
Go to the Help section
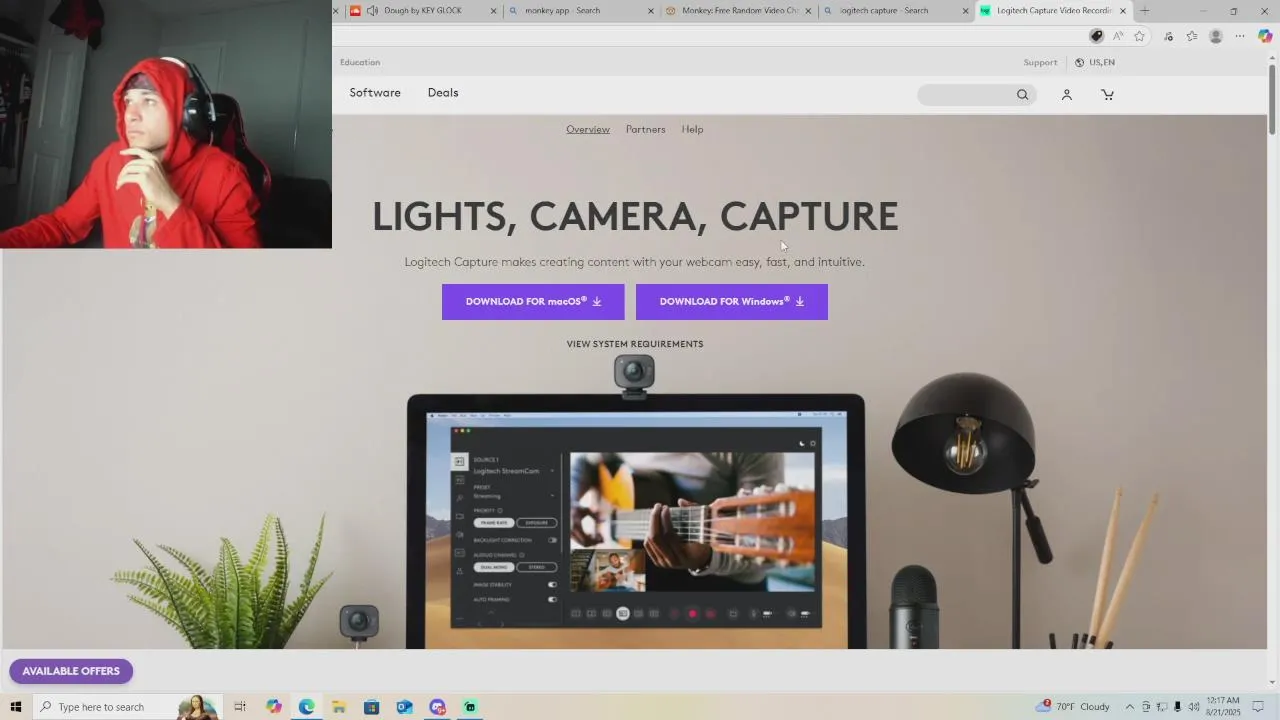[693, 130]
